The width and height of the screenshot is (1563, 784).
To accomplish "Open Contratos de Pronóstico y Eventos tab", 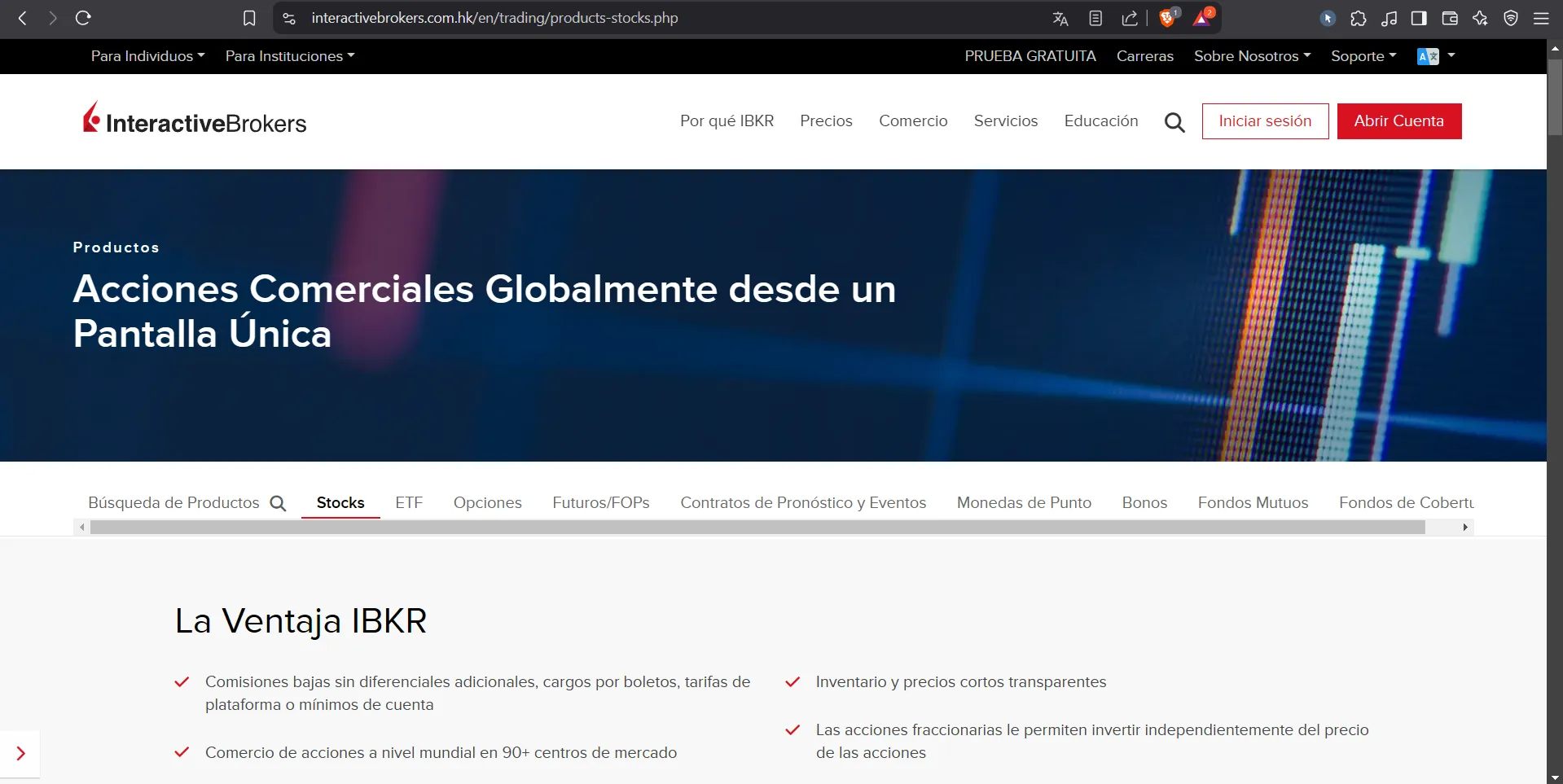I will pyautogui.click(x=803, y=503).
